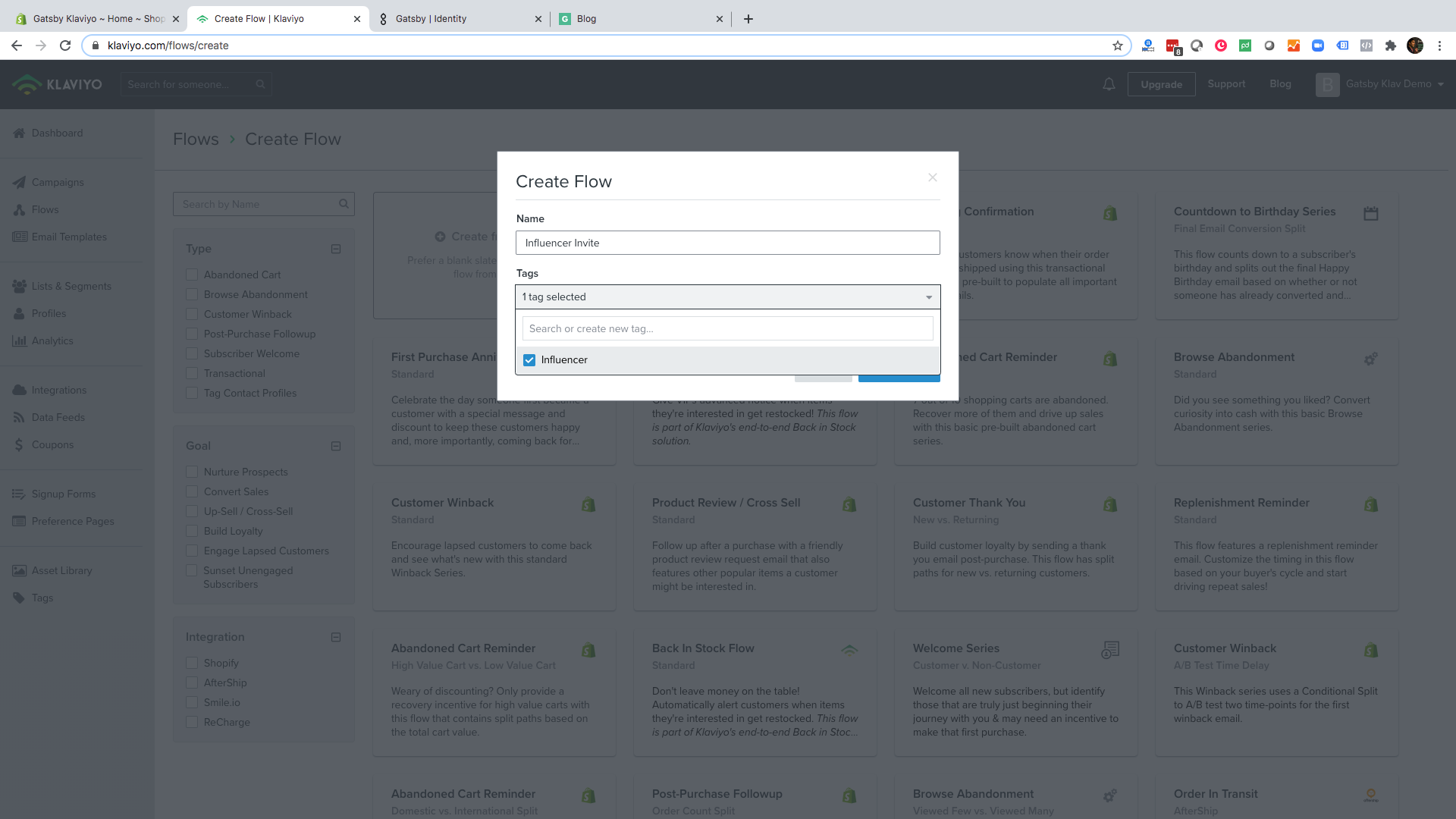Image resolution: width=1456 pixels, height=819 pixels.
Task: Collapse the Goal filter section
Action: pos(336,446)
